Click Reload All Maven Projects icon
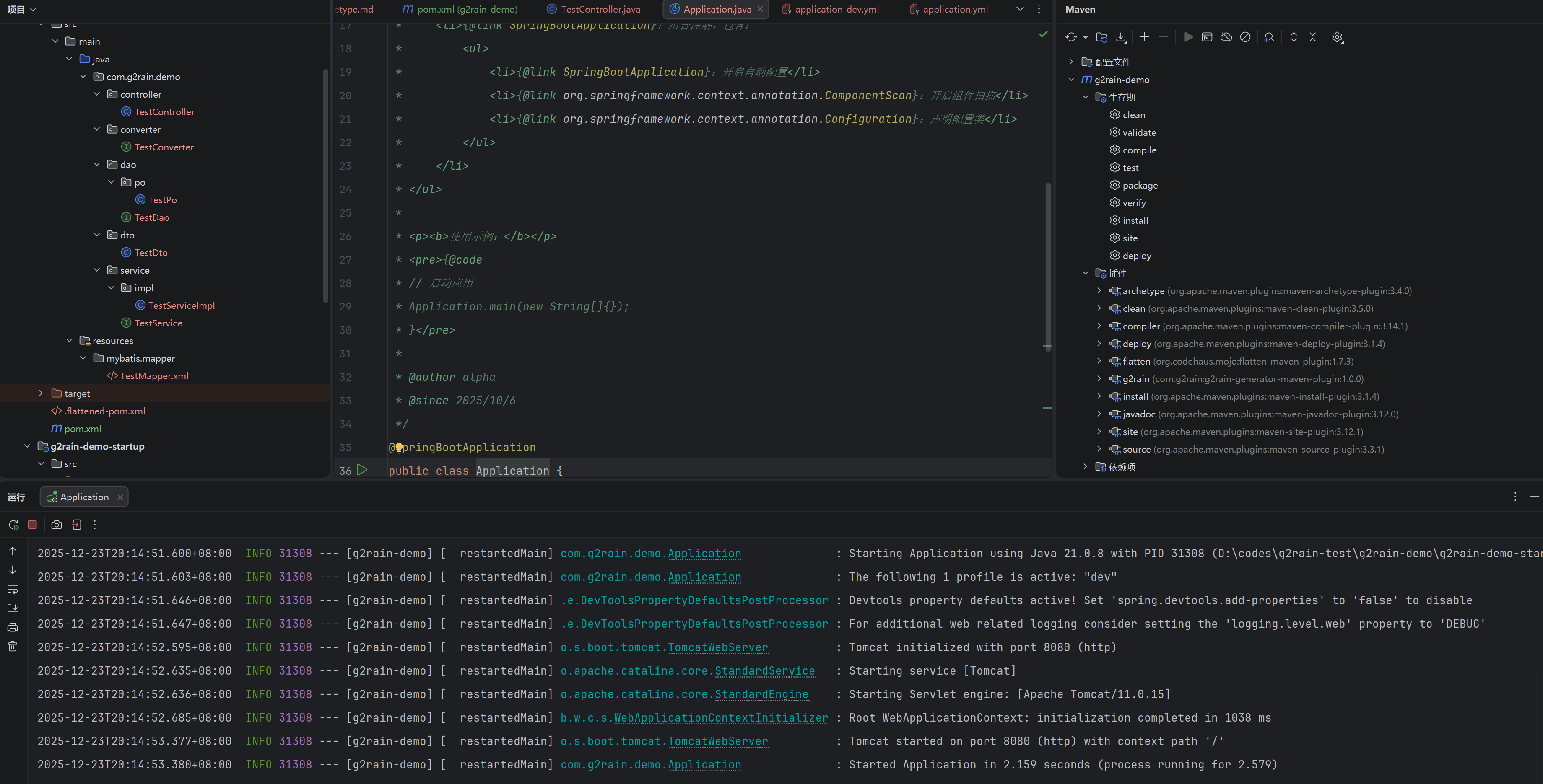1543x784 pixels. point(1071,37)
